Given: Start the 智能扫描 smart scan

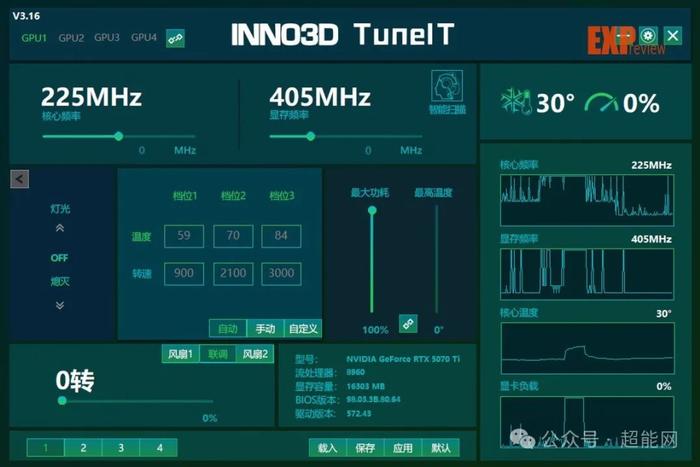Looking at the screenshot, I should tap(447, 92).
